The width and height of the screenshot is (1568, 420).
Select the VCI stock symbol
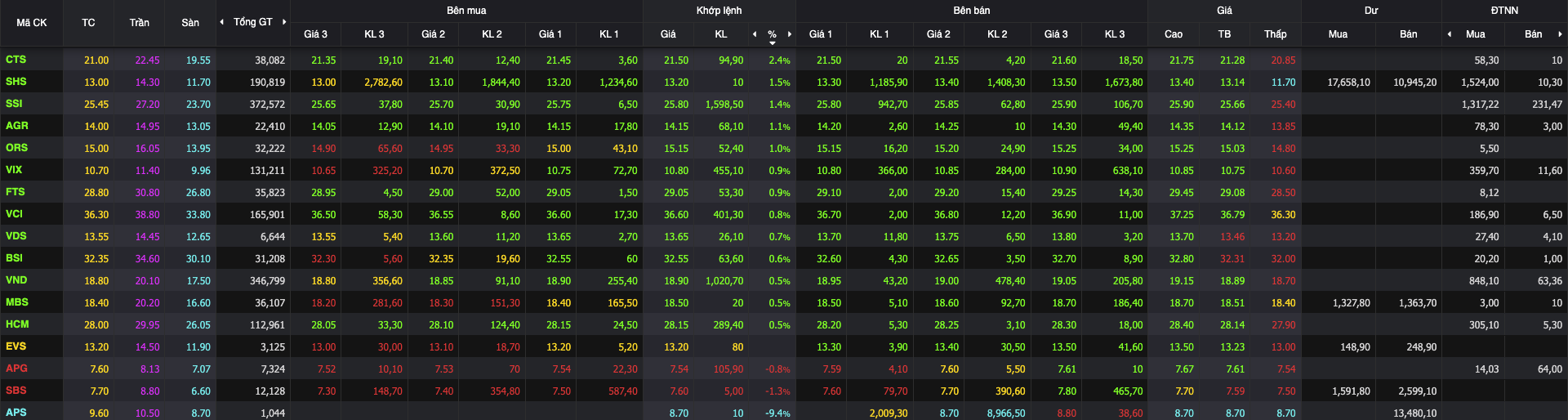(14, 214)
